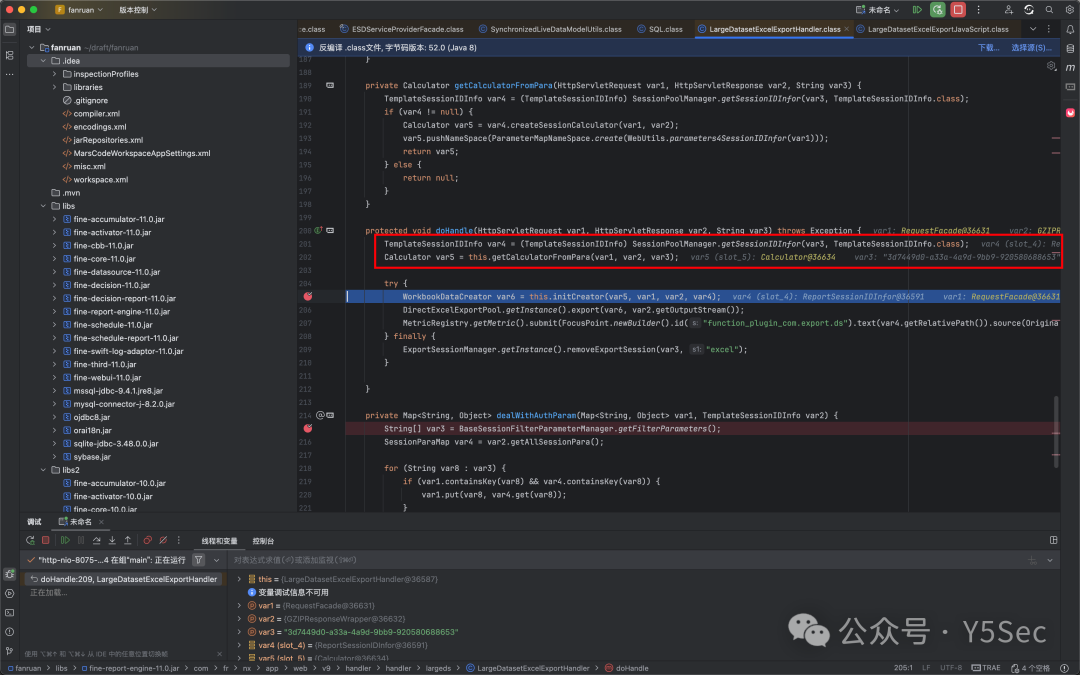Open the Notifications bell icon
1080x675 pixels.
coord(1070,30)
